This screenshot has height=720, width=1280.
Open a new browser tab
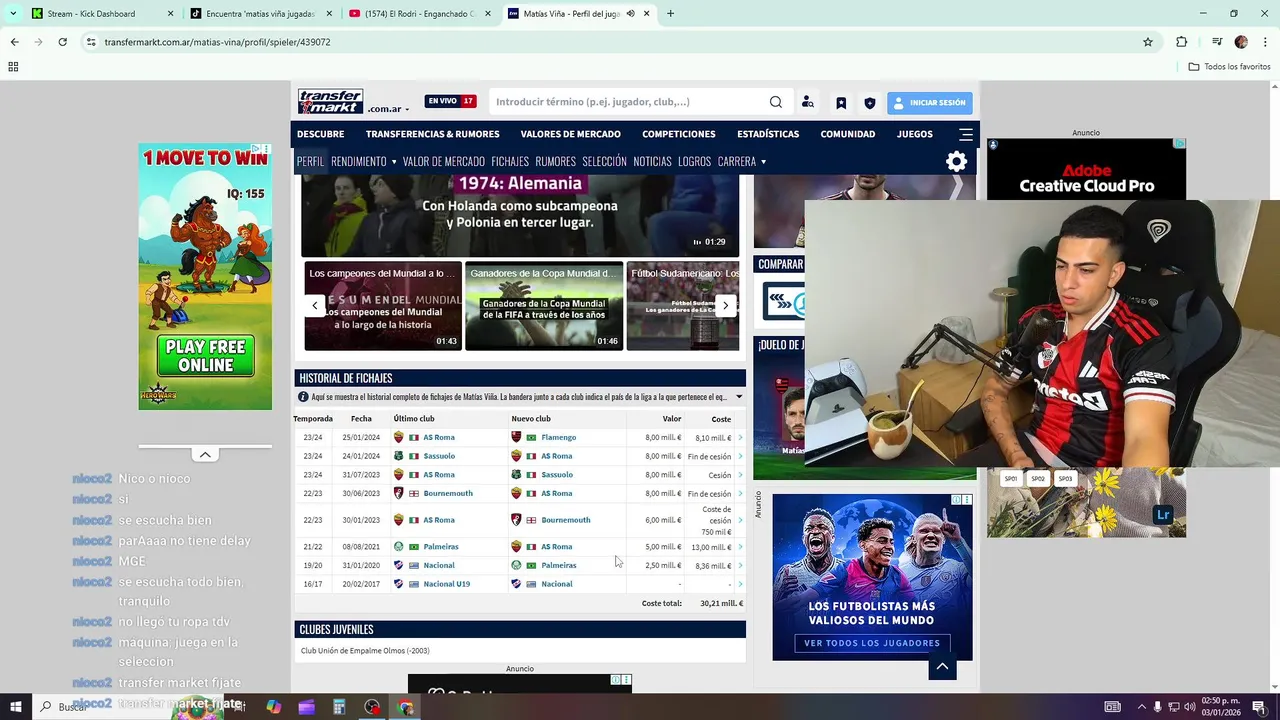point(670,14)
